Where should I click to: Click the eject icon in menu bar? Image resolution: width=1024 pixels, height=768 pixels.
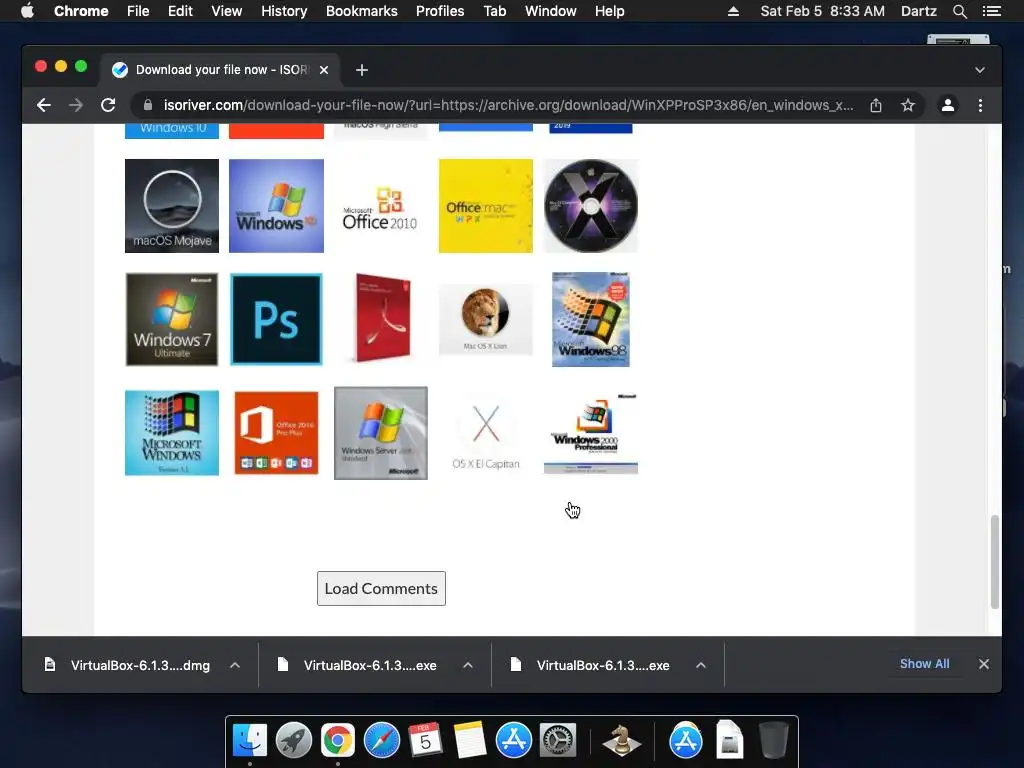click(x=733, y=10)
